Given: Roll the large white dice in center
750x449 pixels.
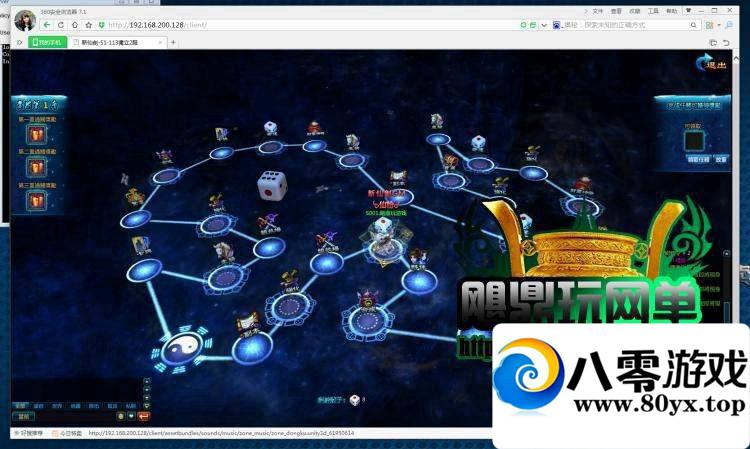Looking at the screenshot, I should click(x=272, y=186).
